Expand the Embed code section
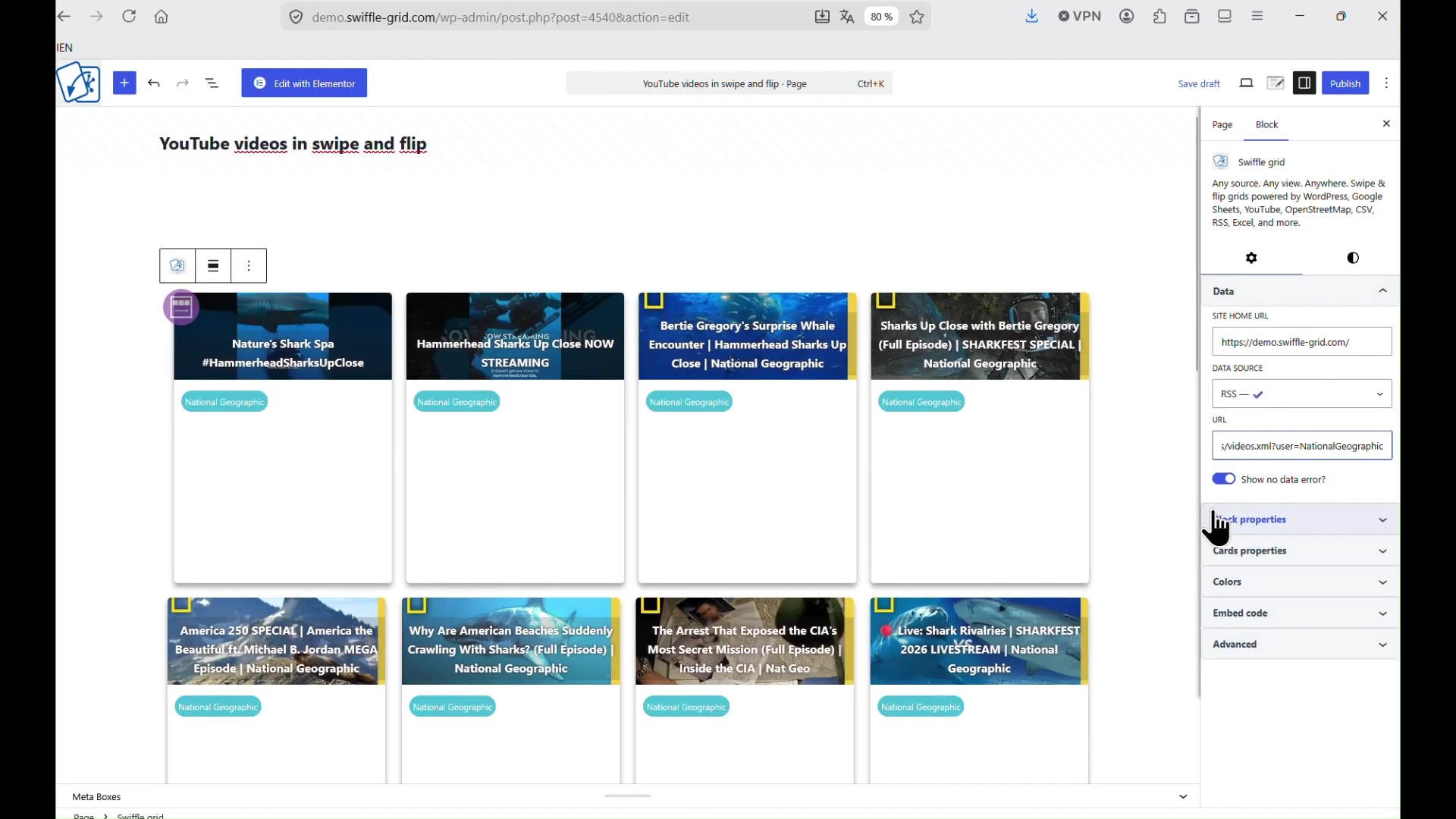Image resolution: width=1456 pixels, height=819 pixels. [x=1301, y=613]
